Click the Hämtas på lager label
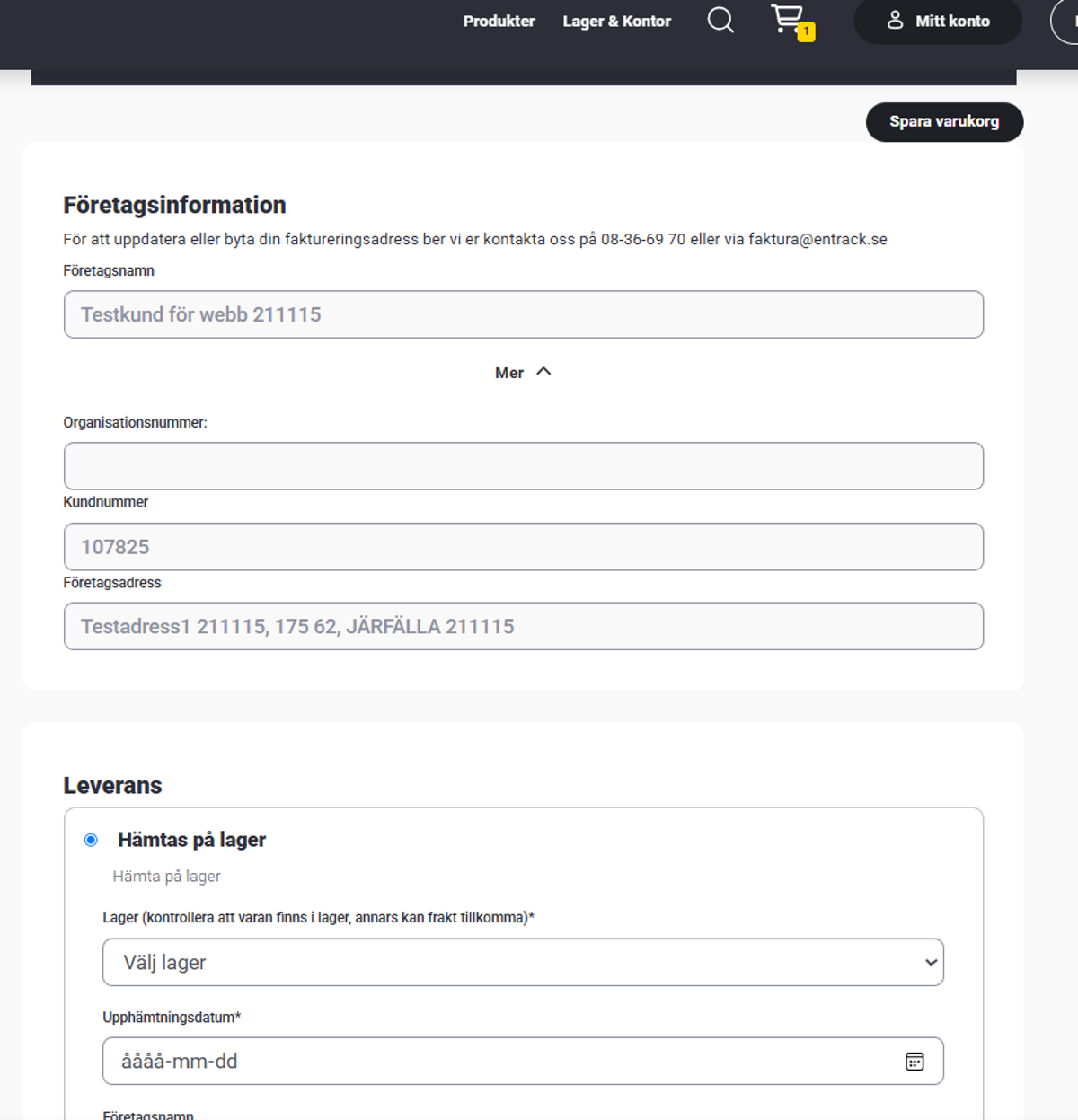This screenshot has width=1078, height=1120. 192,840
